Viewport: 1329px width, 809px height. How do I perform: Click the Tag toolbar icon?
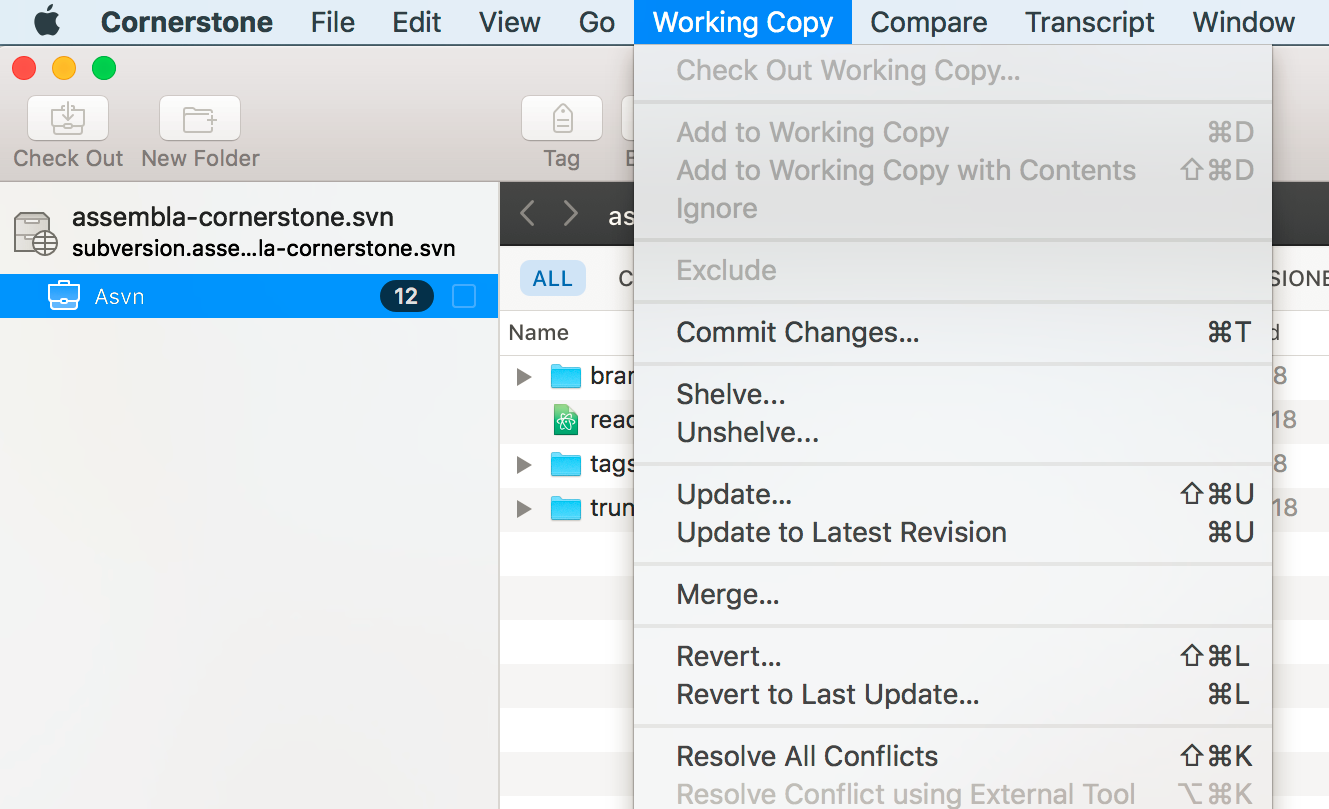point(562,119)
